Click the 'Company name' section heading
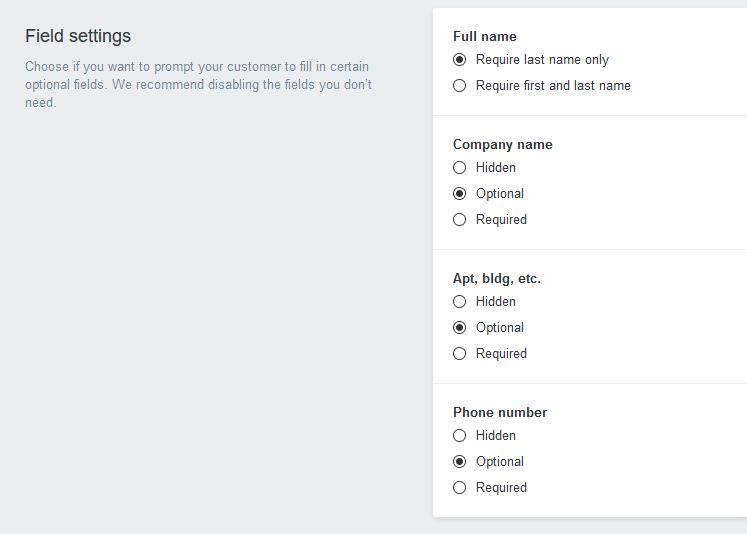Screen dimensions: 747x534 (502, 145)
